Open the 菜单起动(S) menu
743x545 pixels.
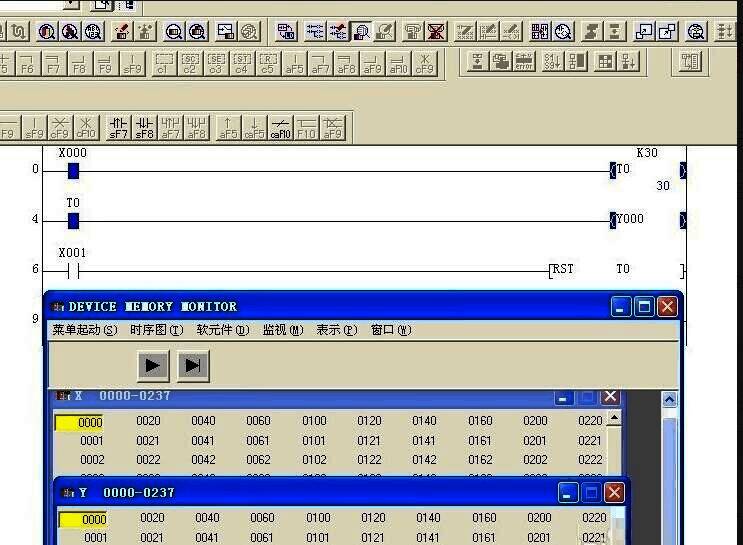coord(84,330)
